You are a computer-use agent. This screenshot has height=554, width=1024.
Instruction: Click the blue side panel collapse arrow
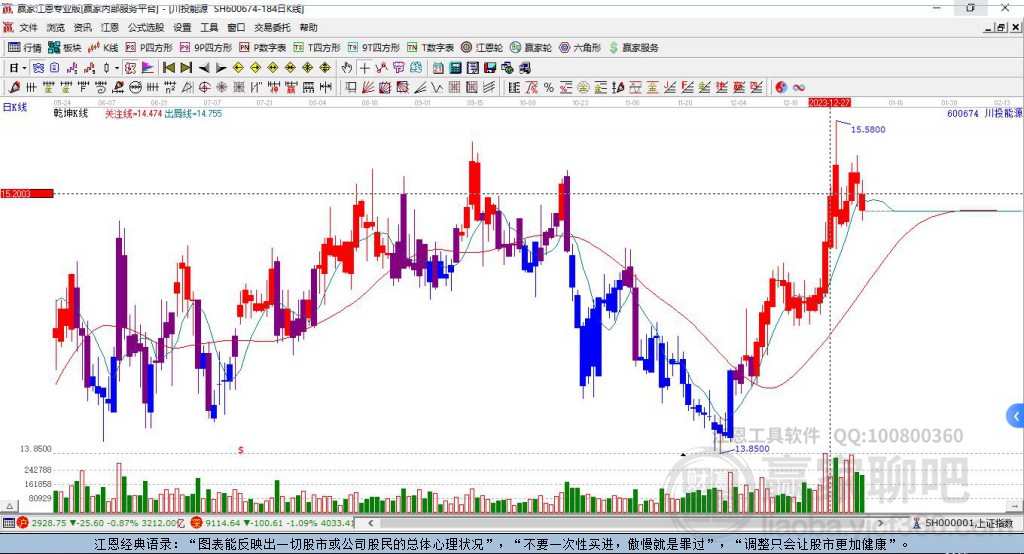pyautogui.click(x=1016, y=416)
